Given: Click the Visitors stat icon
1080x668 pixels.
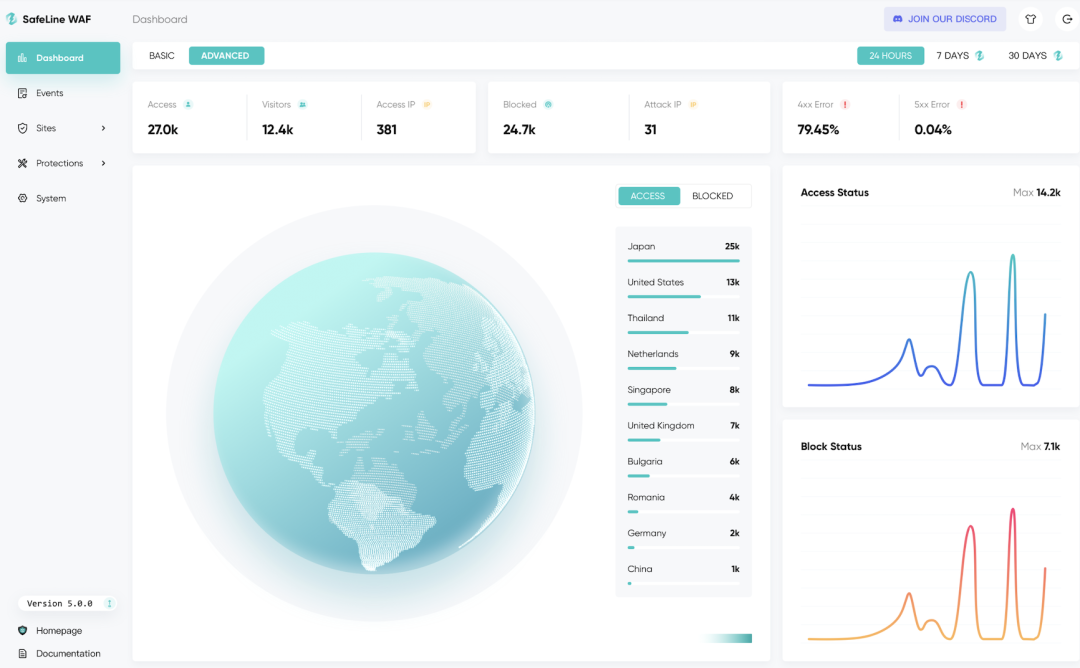Looking at the screenshot, I should click(x=302, y=105).
